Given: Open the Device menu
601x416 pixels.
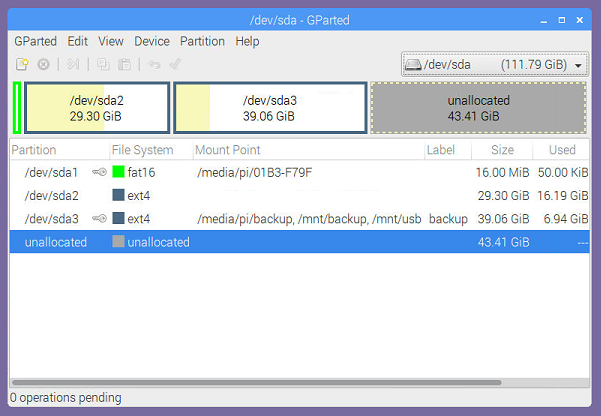Looking at the screenshot, I should pos(152,41).
